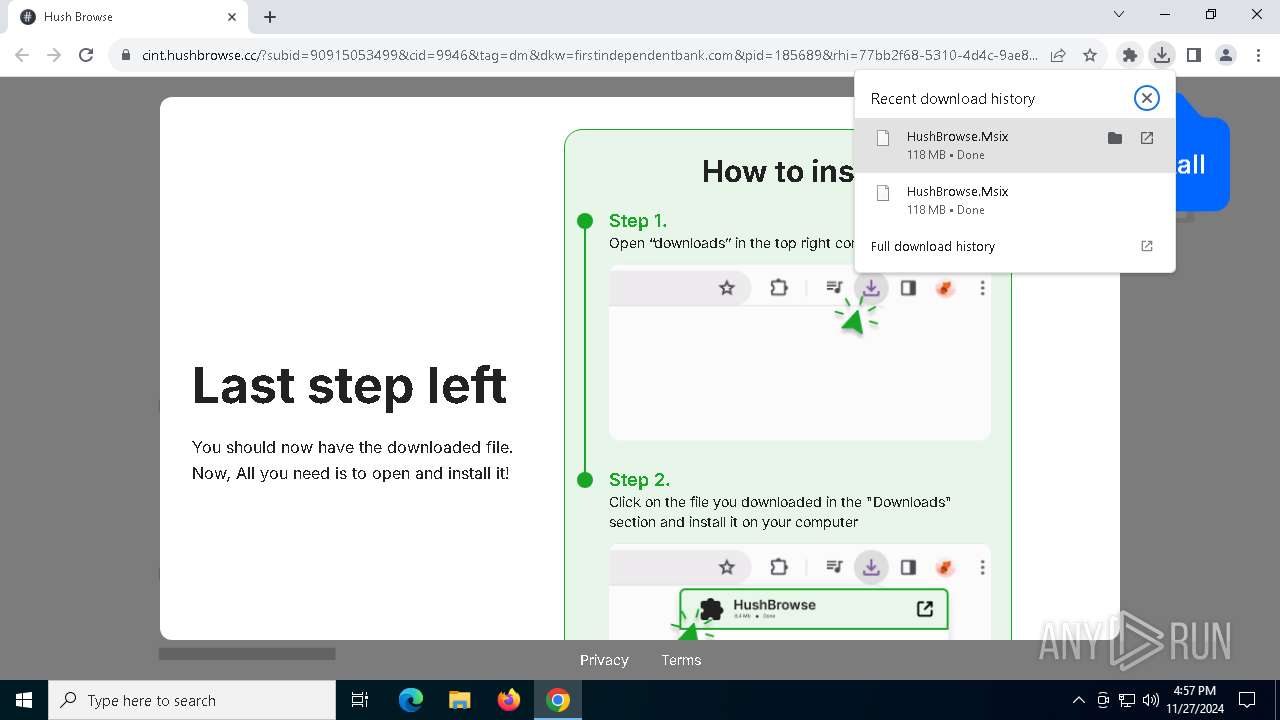Close the Hush Browse tab
This screenshot has height=720, width=1280.
[232, 17]
